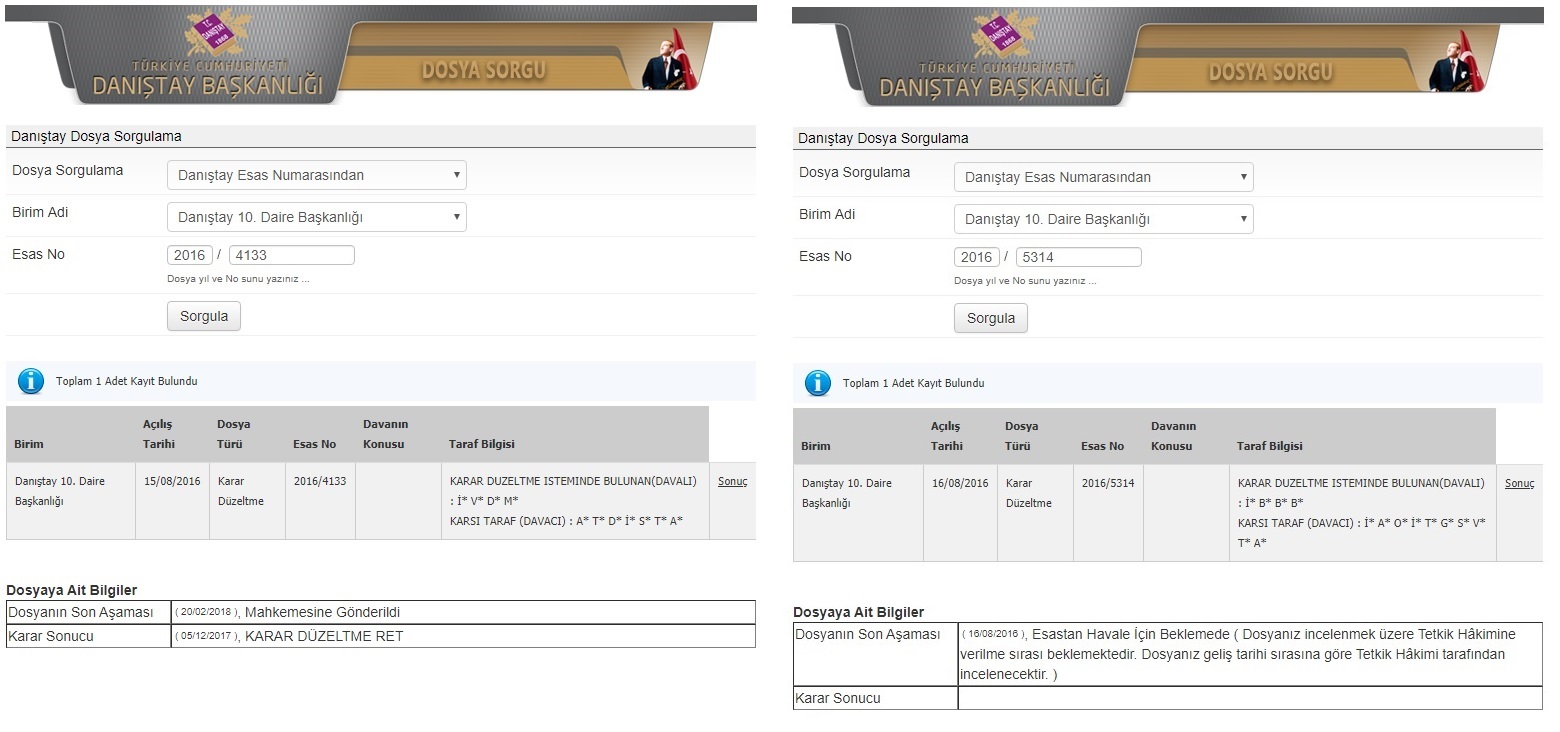Expand left Birim Adı dropdown
The width and height of the screenshot is (1560, 732).
[316, 217]
